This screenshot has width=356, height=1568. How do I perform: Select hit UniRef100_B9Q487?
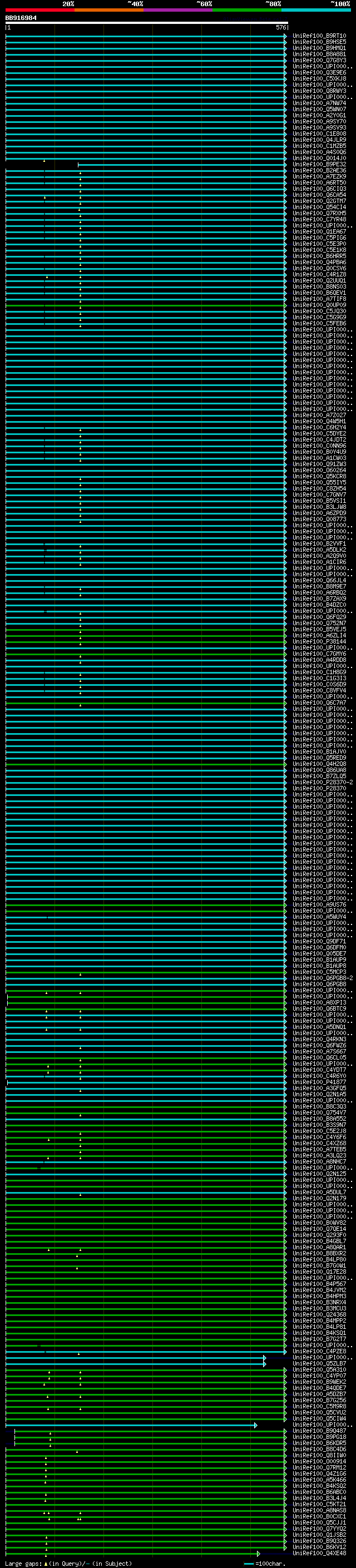(319, 1431)
